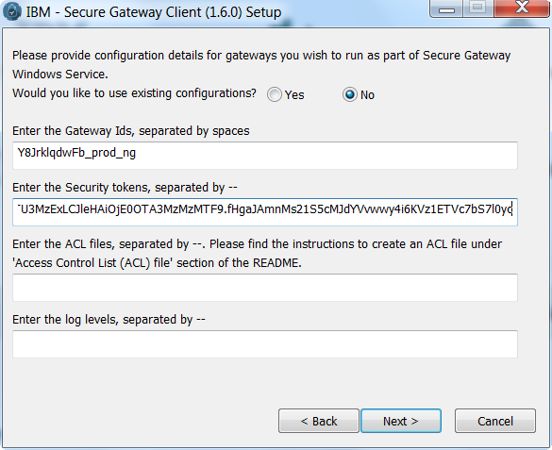The height and width of the screenshot is (450, 552).
Task: Click the 'Enter the ACL files' instruction text
Action: pos(257,253)
